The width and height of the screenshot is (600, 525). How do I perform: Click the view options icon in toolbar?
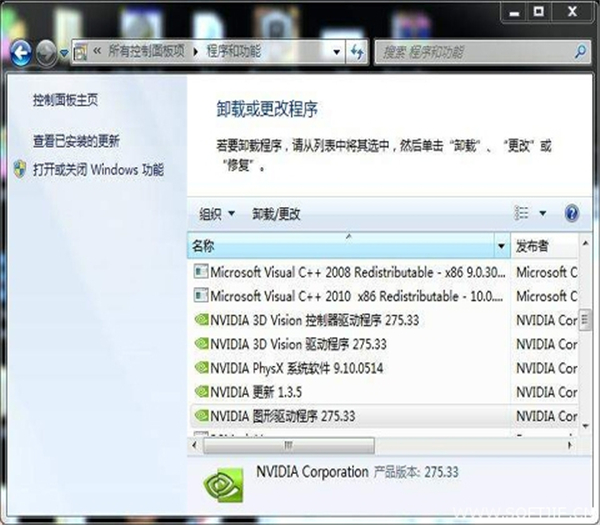pyautogui.click(x=522, y=213)
